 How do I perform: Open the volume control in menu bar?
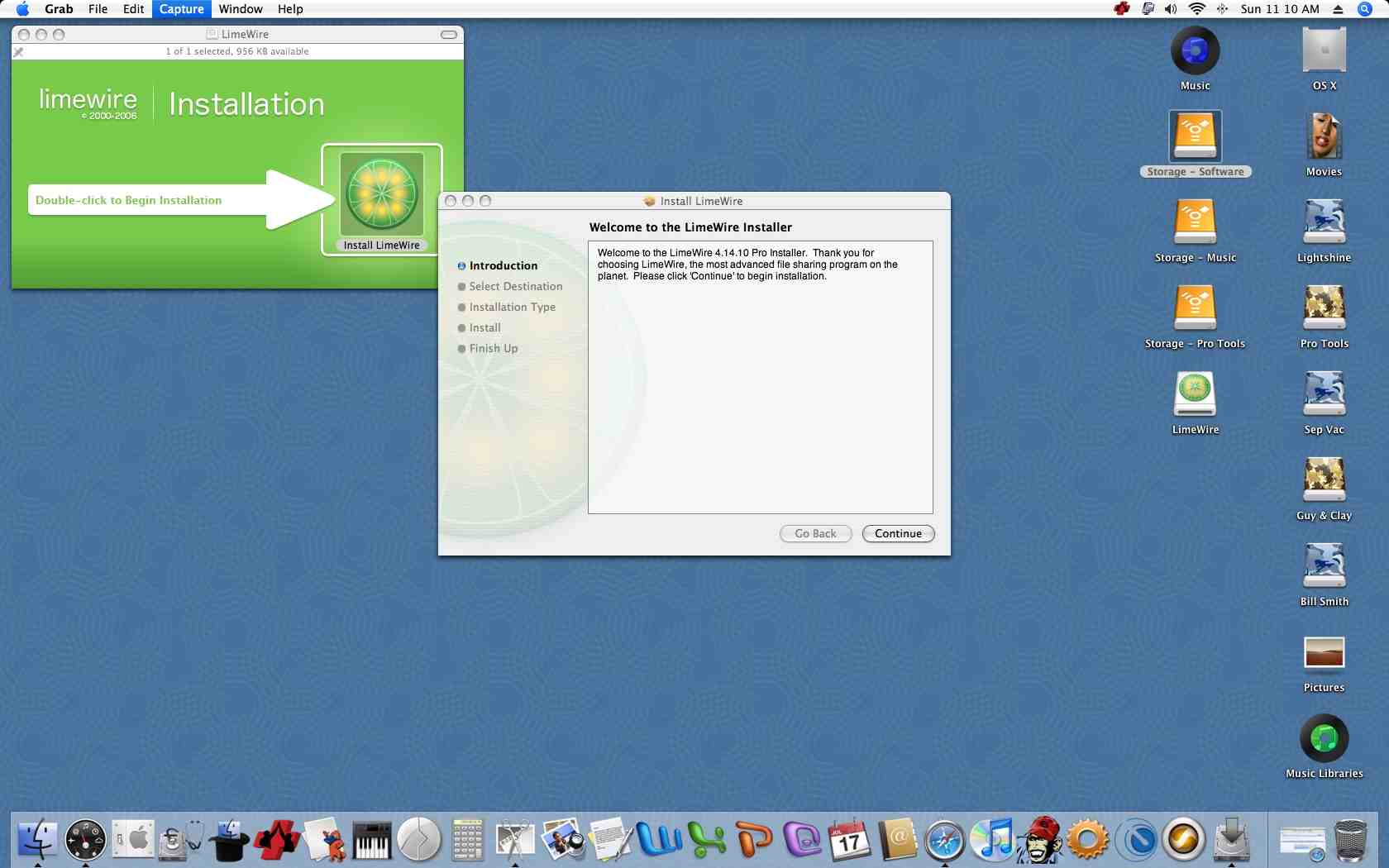(1171, 9)
